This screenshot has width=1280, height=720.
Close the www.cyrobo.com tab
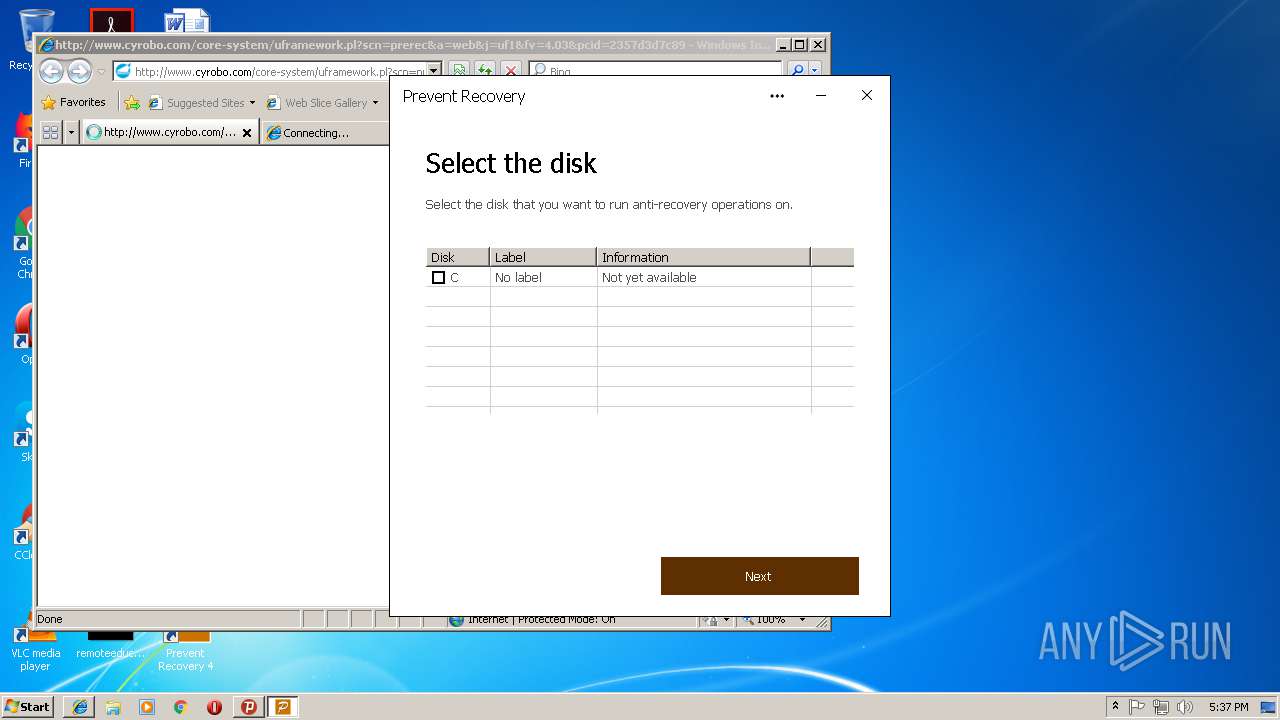click(247, 132)
